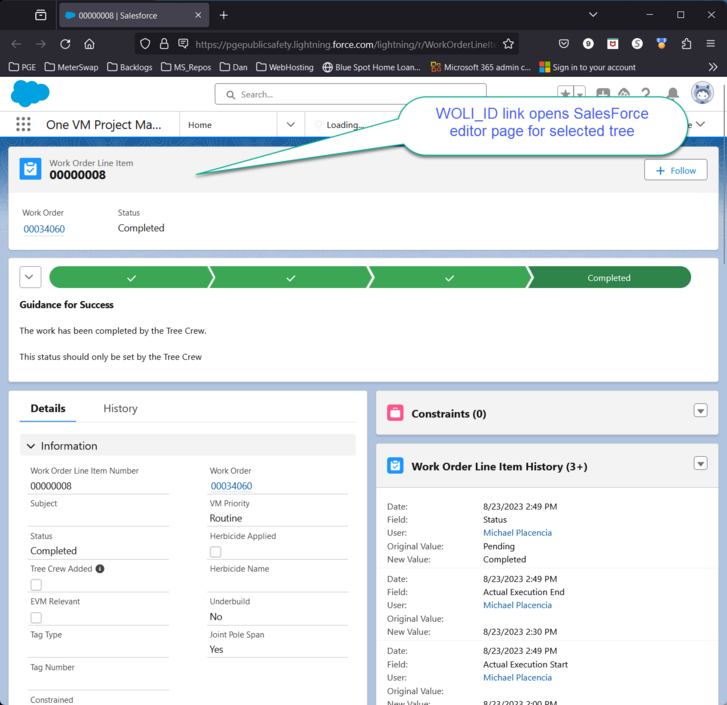Image resolution: width=727 pixels, height=705 pixels.
Task: Open the browser extensions puzzle icon
Action: pyautogui.click(x=686, y=44)
